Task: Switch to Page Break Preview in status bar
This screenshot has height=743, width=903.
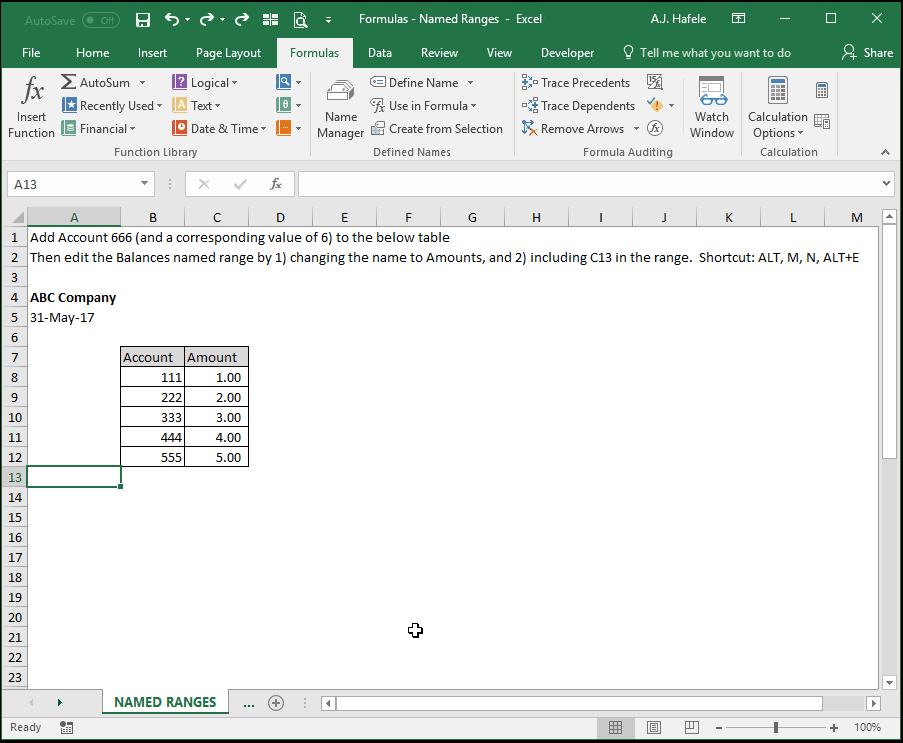Action: [x=692, y=727]
